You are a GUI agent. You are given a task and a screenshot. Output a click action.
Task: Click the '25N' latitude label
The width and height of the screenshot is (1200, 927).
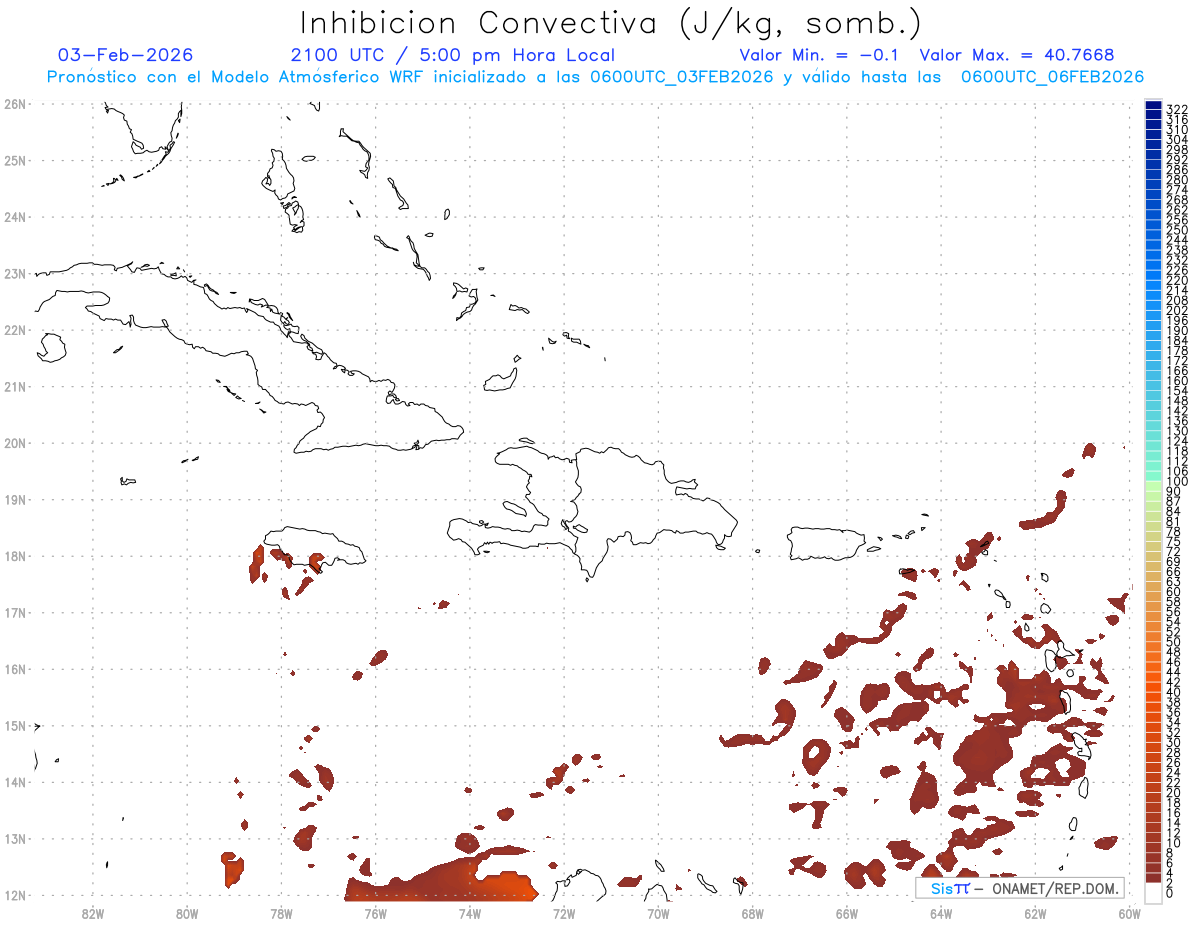coord(14,160)
